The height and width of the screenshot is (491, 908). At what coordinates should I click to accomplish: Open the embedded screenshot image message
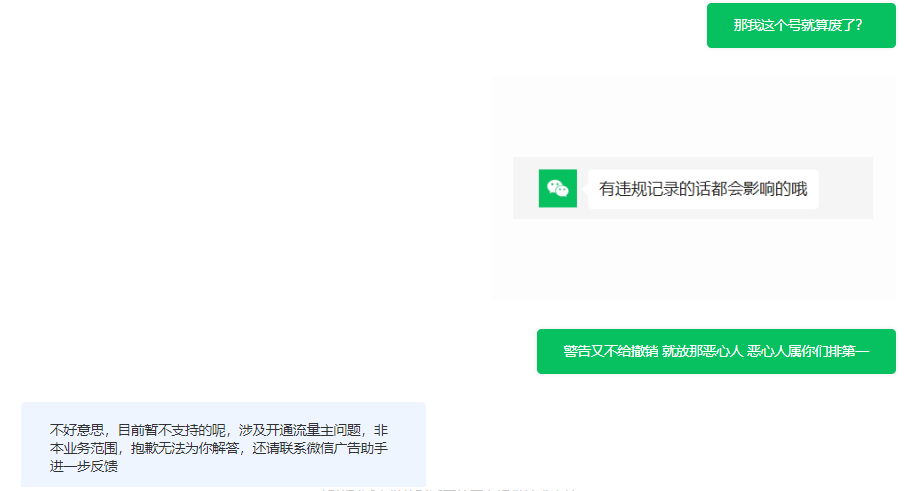click(x=693, y=188)
